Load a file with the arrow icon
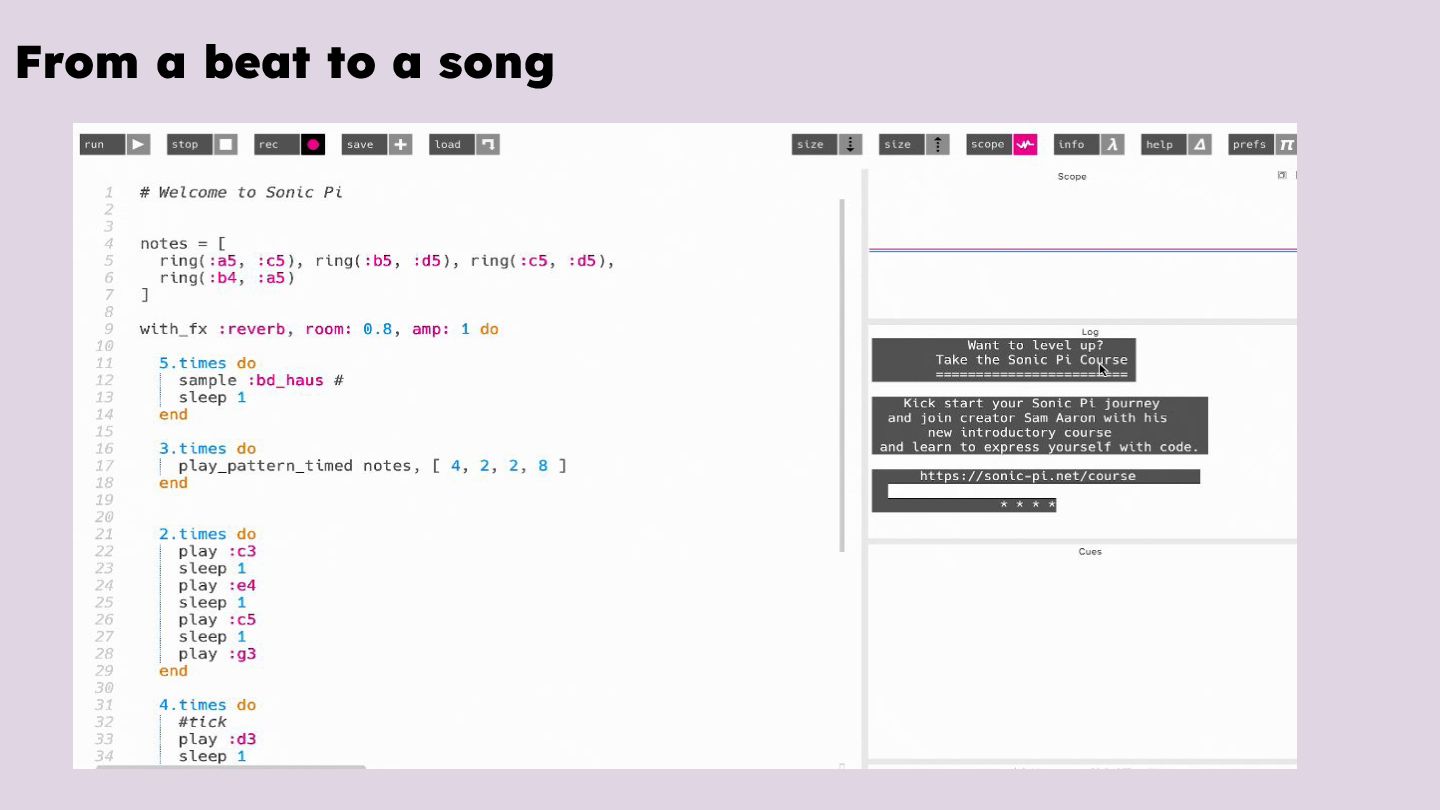Viewport: 1440px width, 810px height. (488, 144)
